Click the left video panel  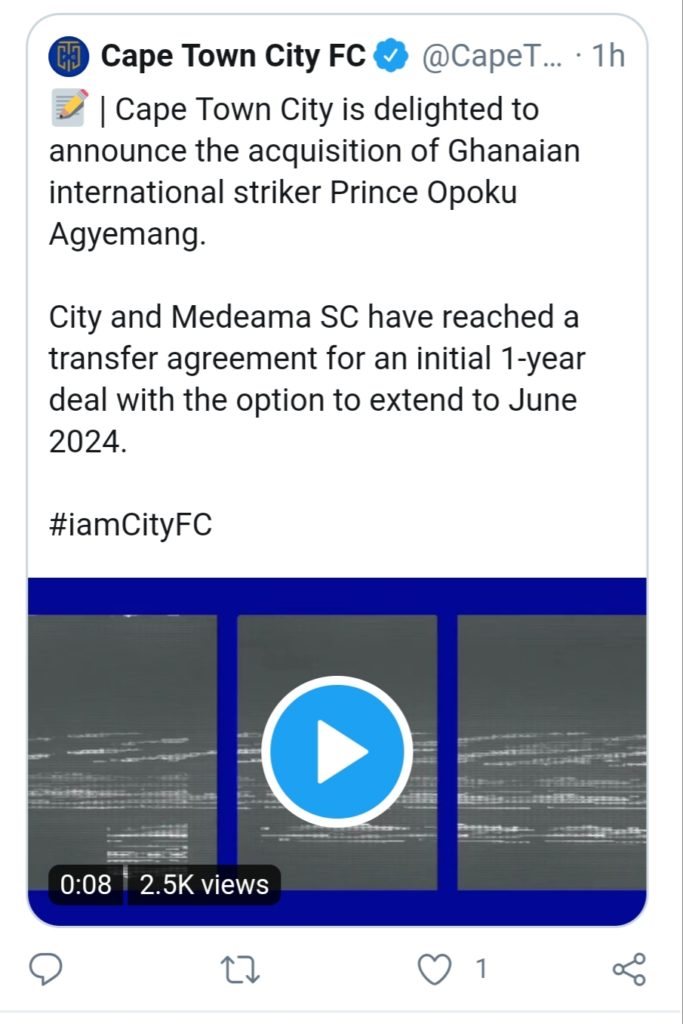[x=122, y=700]
